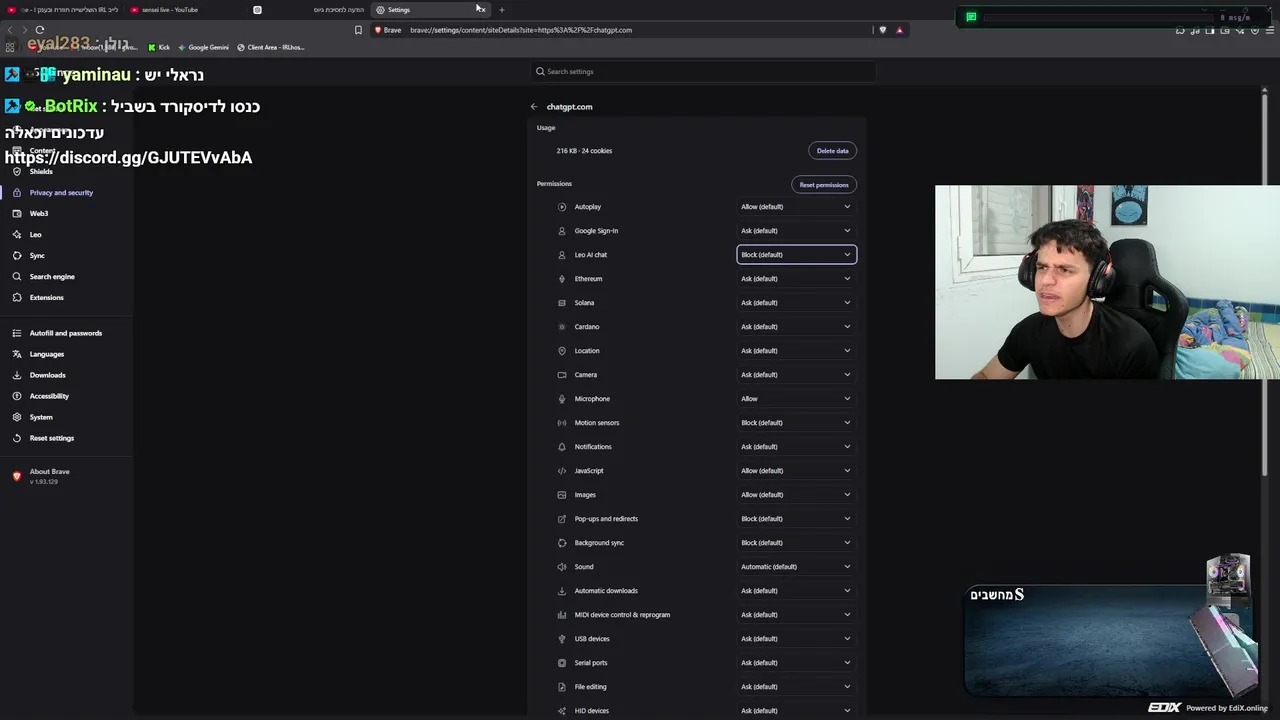Image resolution: width=1280 pixels, height=720 pixels.
Task: Open the Cardano permission dropdown
Action: pyautogui.click(x=796, y=327)
